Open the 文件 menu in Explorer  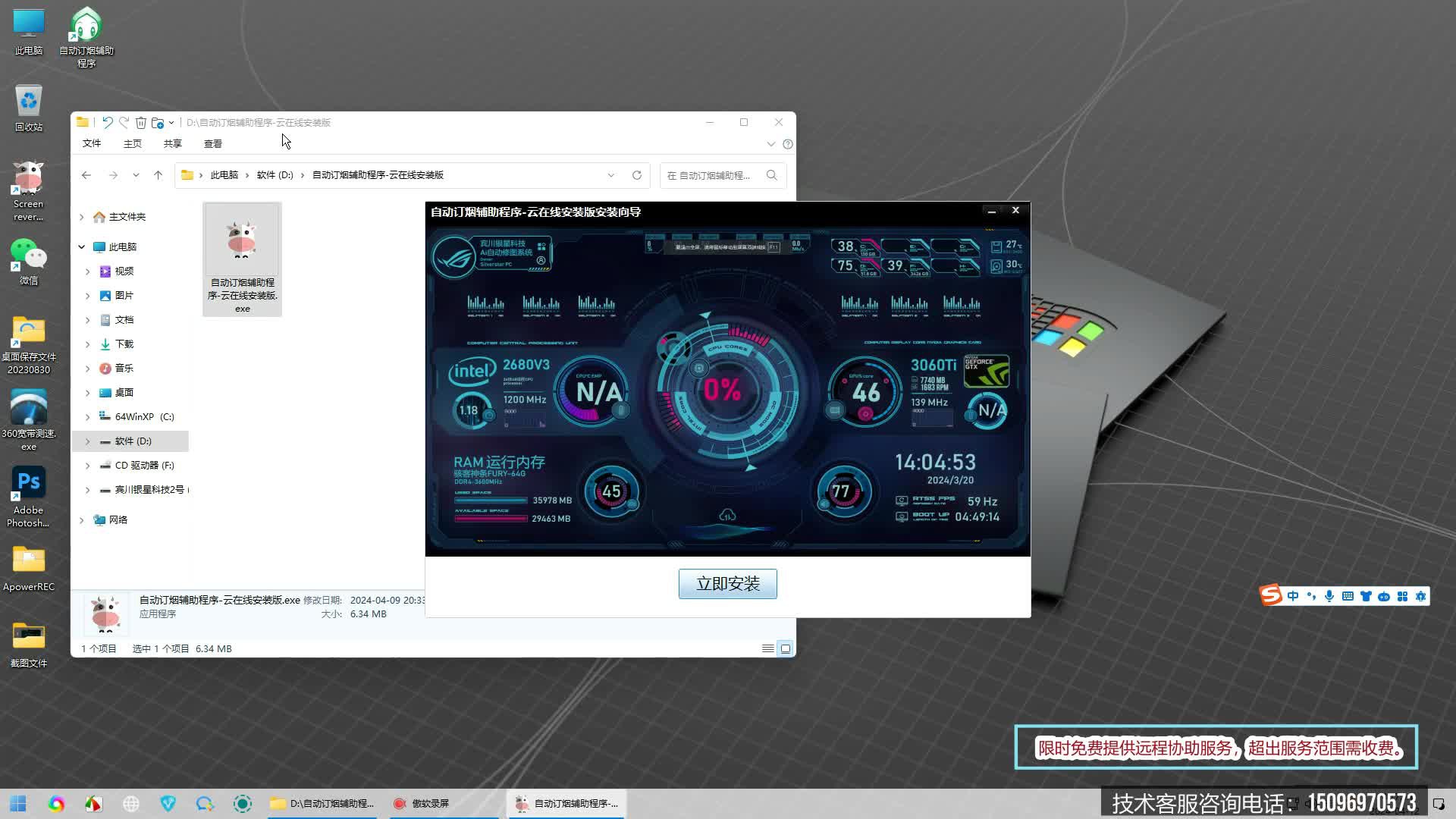tap(92, 143)
